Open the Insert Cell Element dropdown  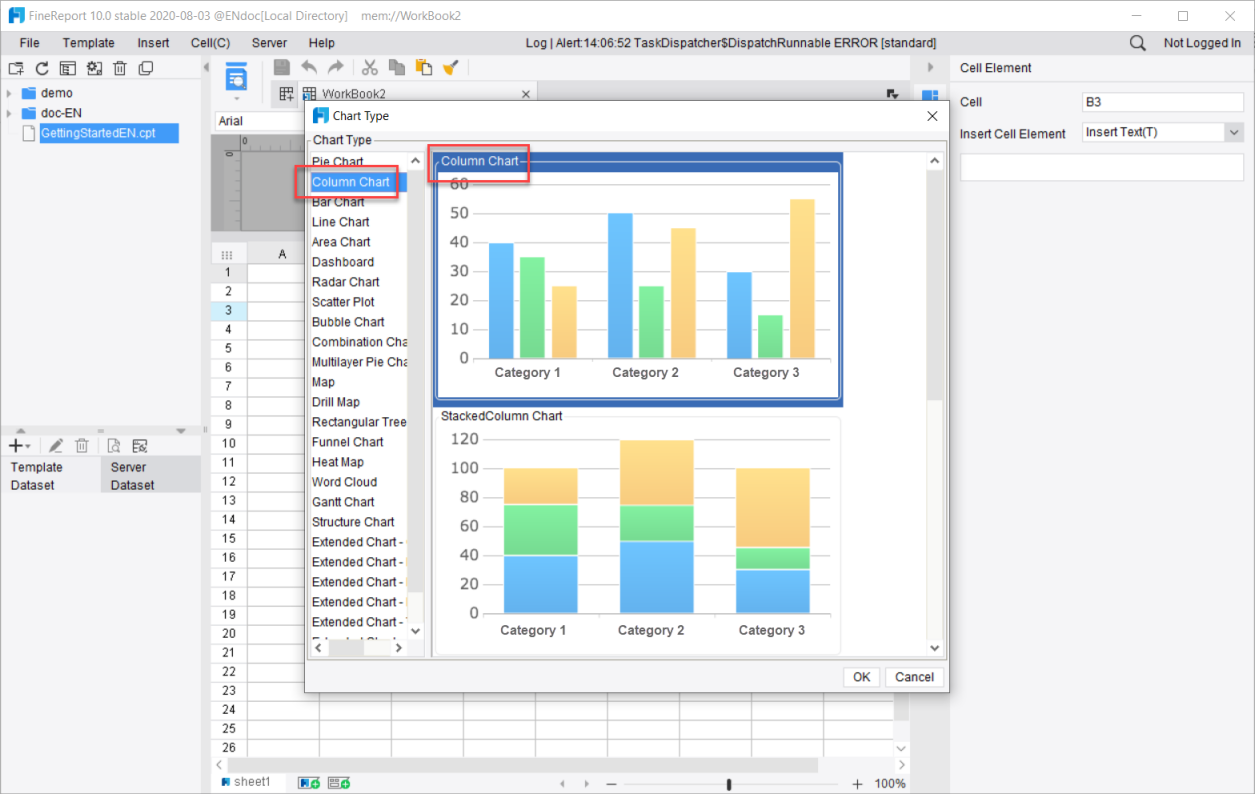(1233, 133)
